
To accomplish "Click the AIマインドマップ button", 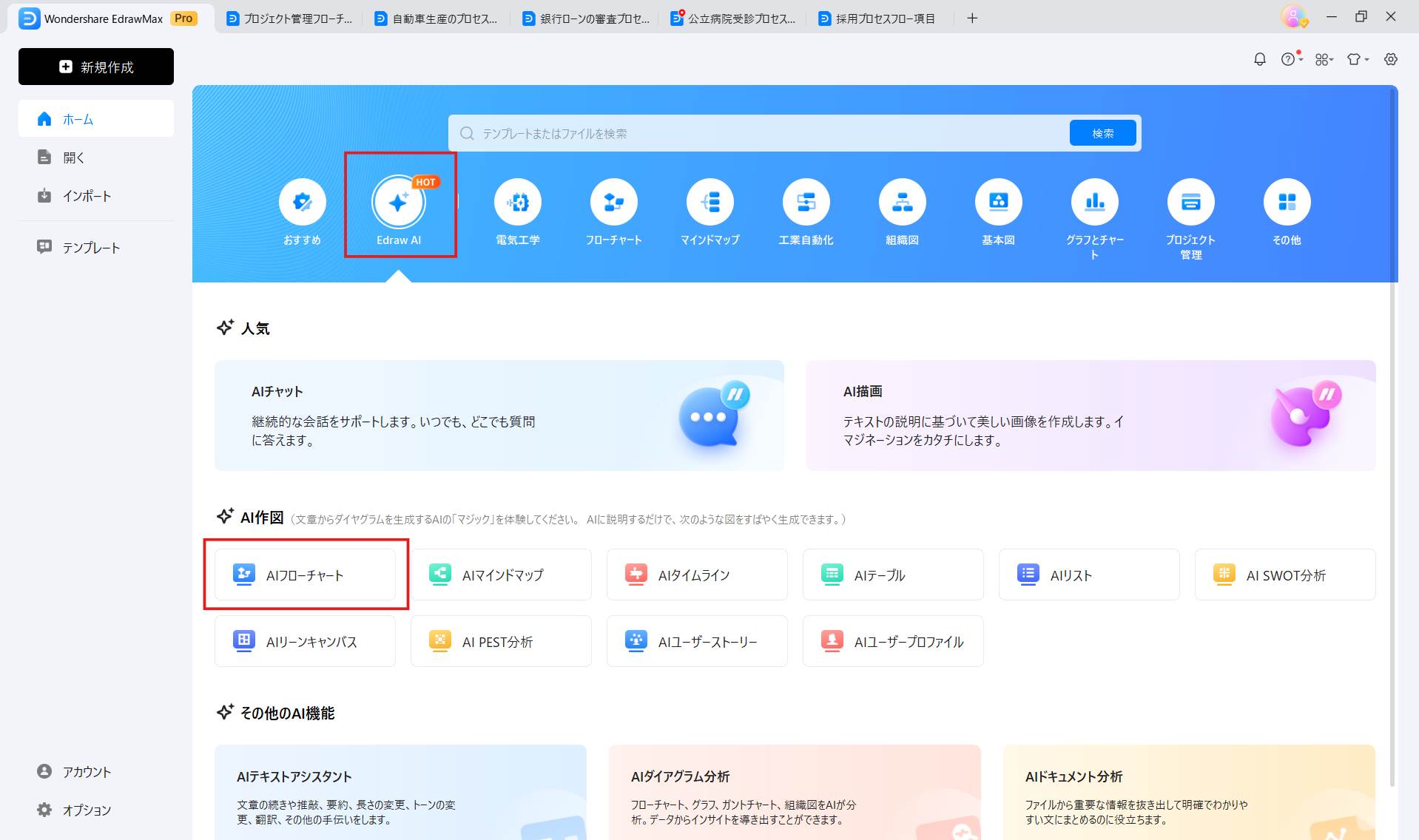I will coord(501,575).
